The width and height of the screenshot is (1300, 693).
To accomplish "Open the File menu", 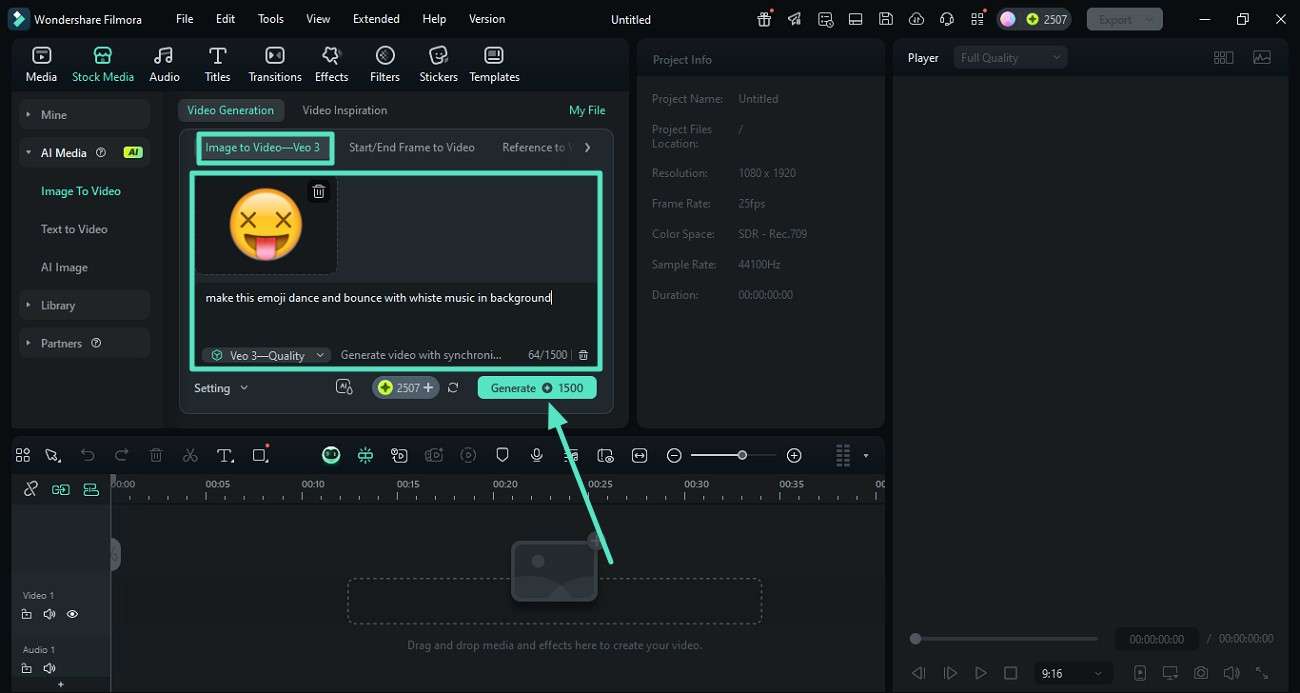I will [185, 19].
